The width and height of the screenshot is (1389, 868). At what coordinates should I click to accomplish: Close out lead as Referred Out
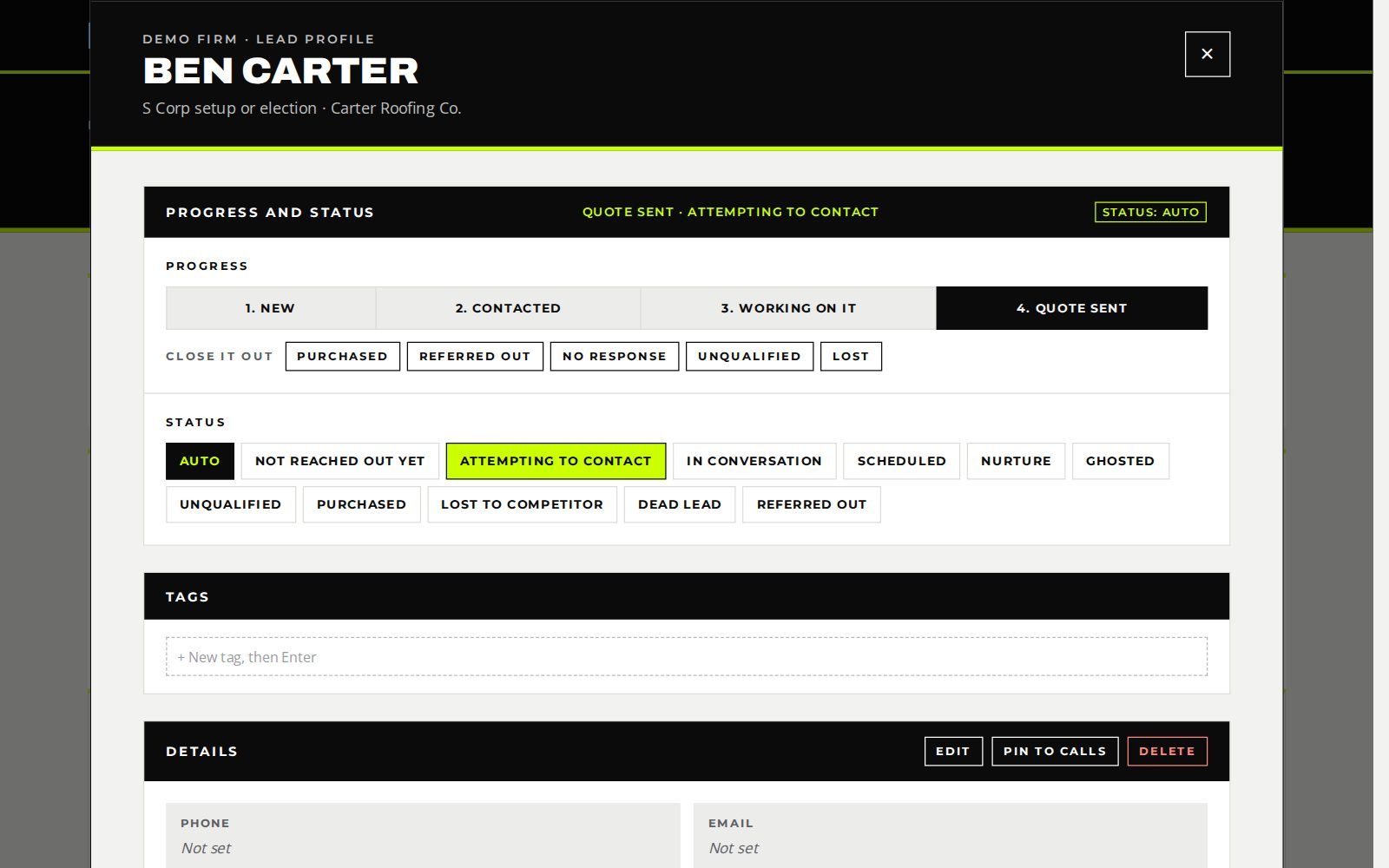click(475, 356)
